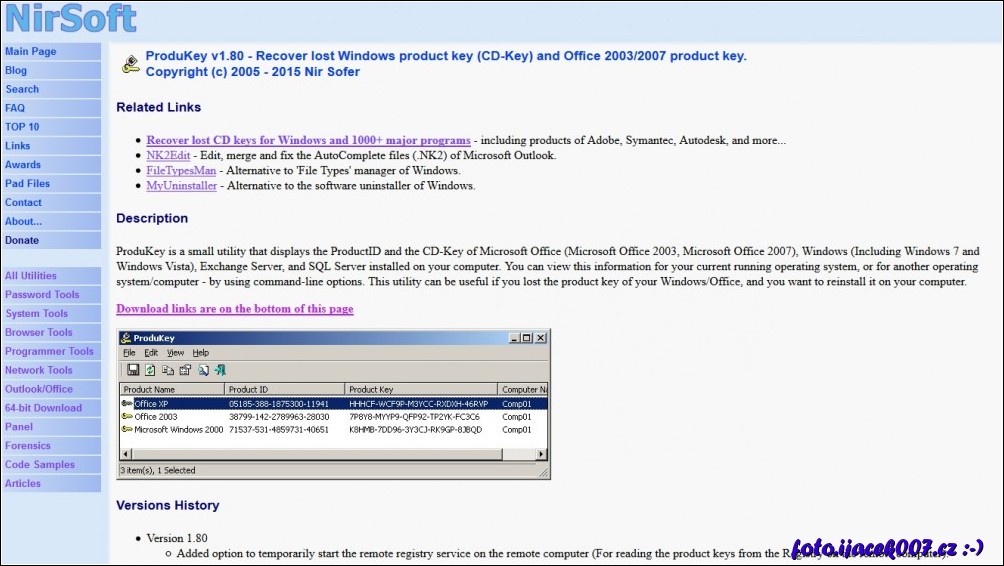The width and height of the screenshot is (1004, 566).
Task: Open the Help menu in ProduKey window
Action: pos(201,353)
